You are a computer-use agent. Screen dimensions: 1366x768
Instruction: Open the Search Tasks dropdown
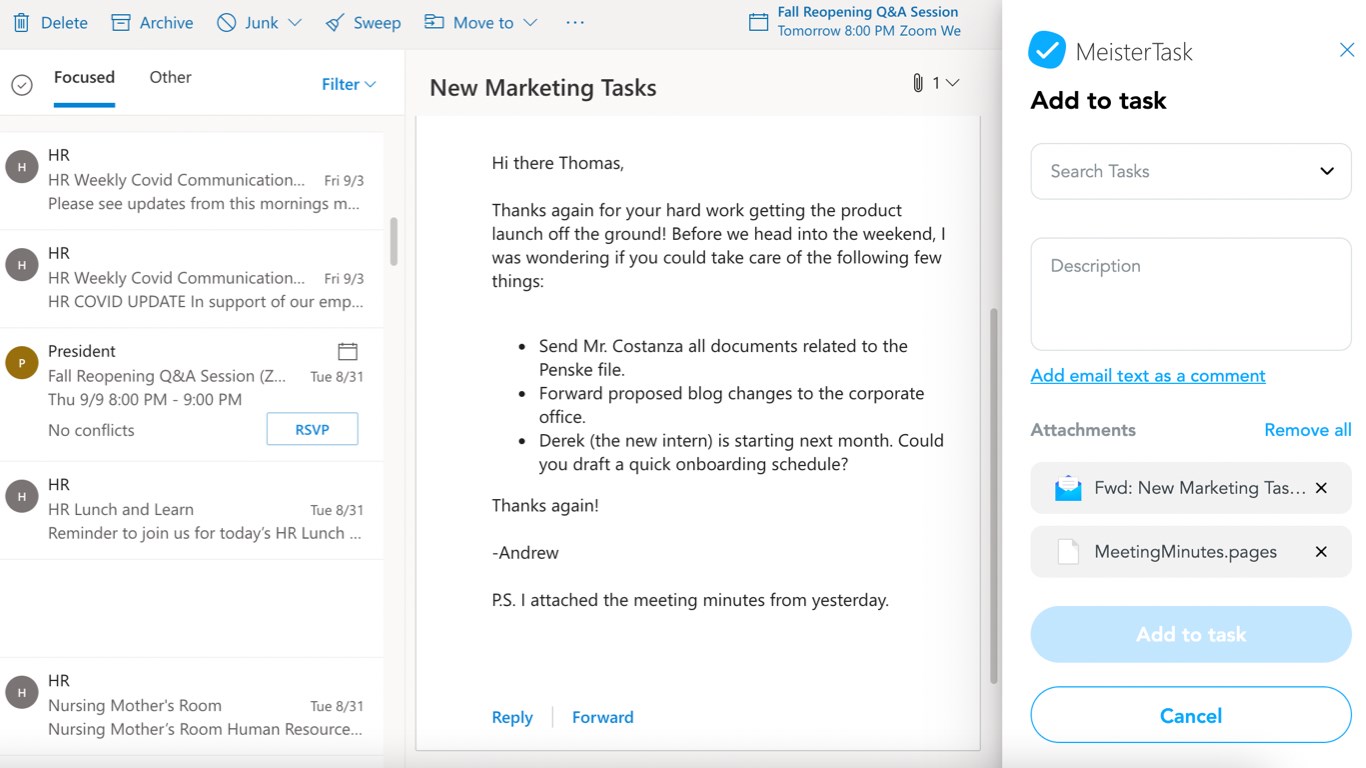tap(1326, 171)
